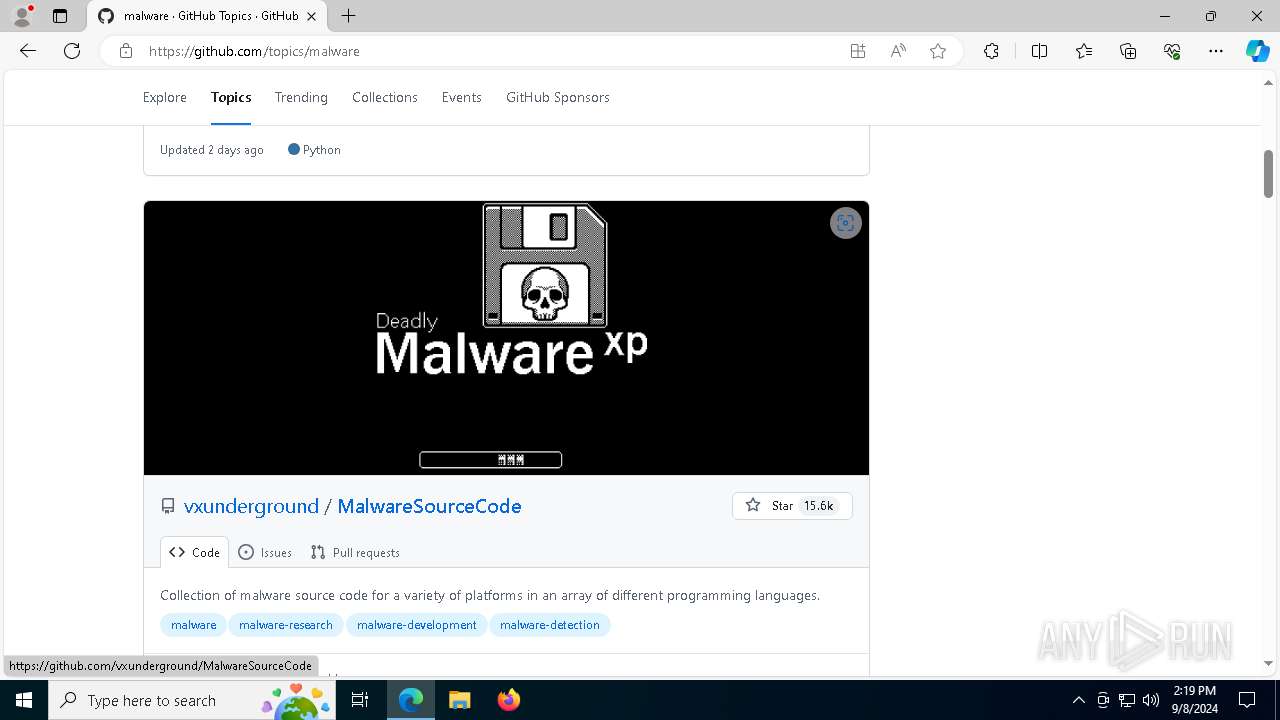Open GitHub Collections tab
1280x720 pixels.
tap(385, 97)
